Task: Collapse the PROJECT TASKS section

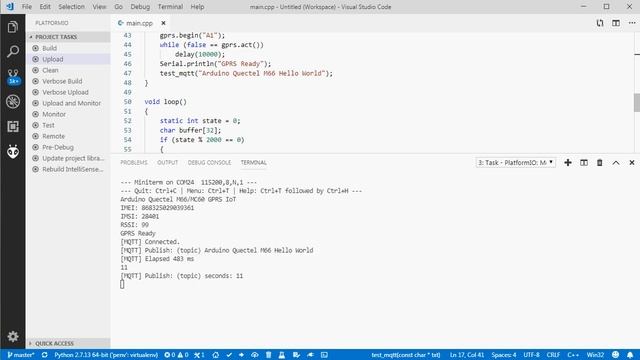Action: (x=69, y=37)
